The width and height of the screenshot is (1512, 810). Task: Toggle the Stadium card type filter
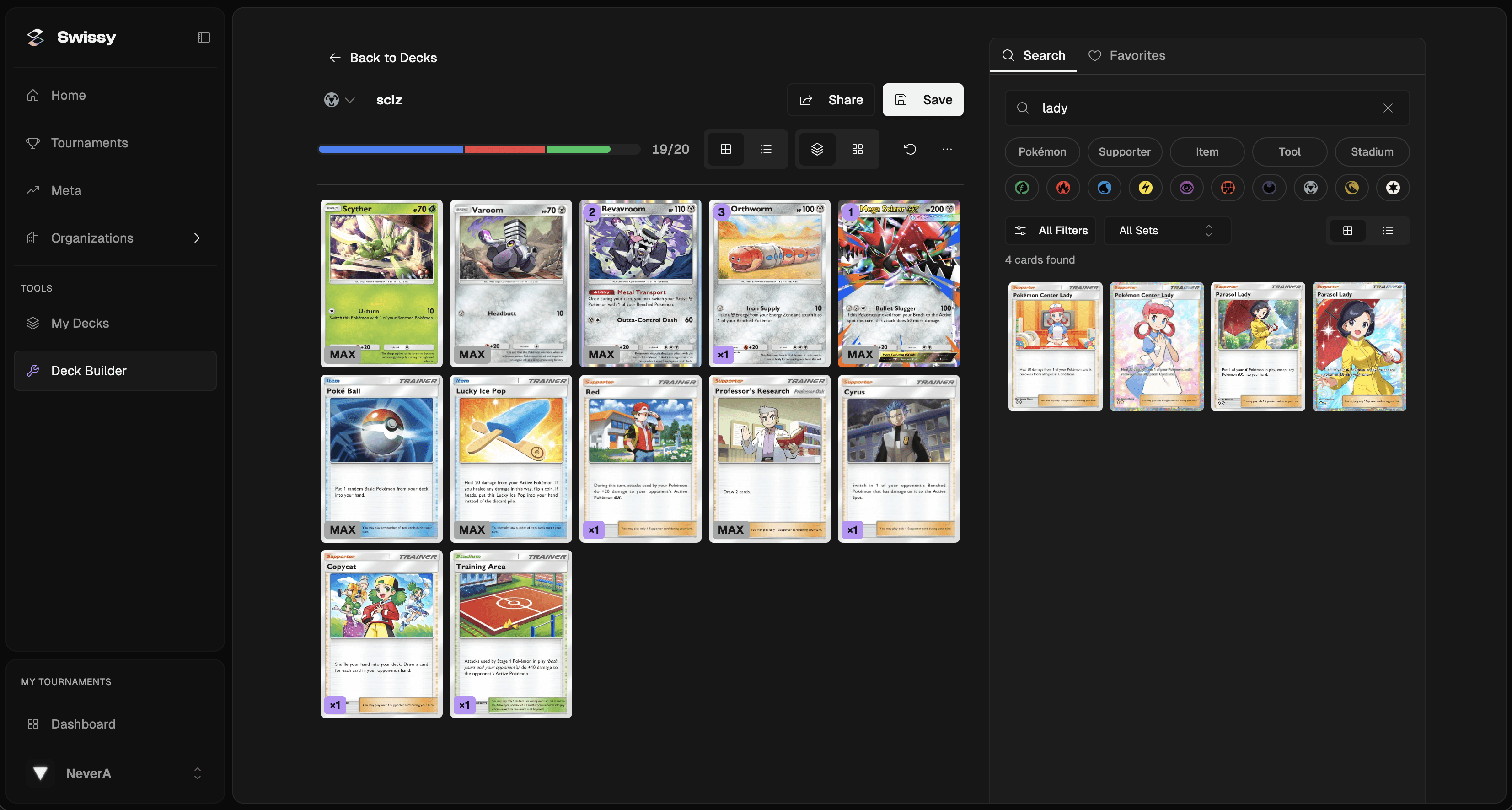(1372, 151)
